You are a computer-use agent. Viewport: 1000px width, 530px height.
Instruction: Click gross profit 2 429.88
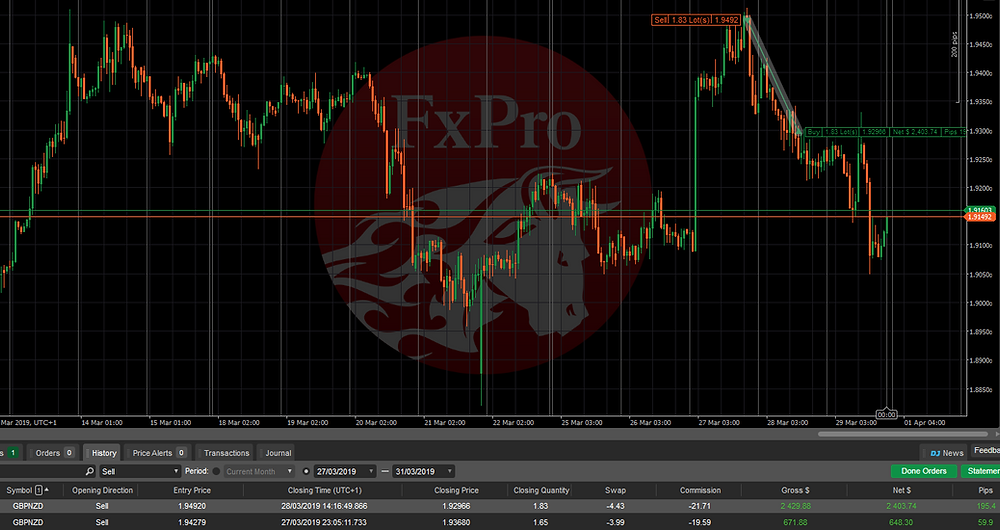795,506
